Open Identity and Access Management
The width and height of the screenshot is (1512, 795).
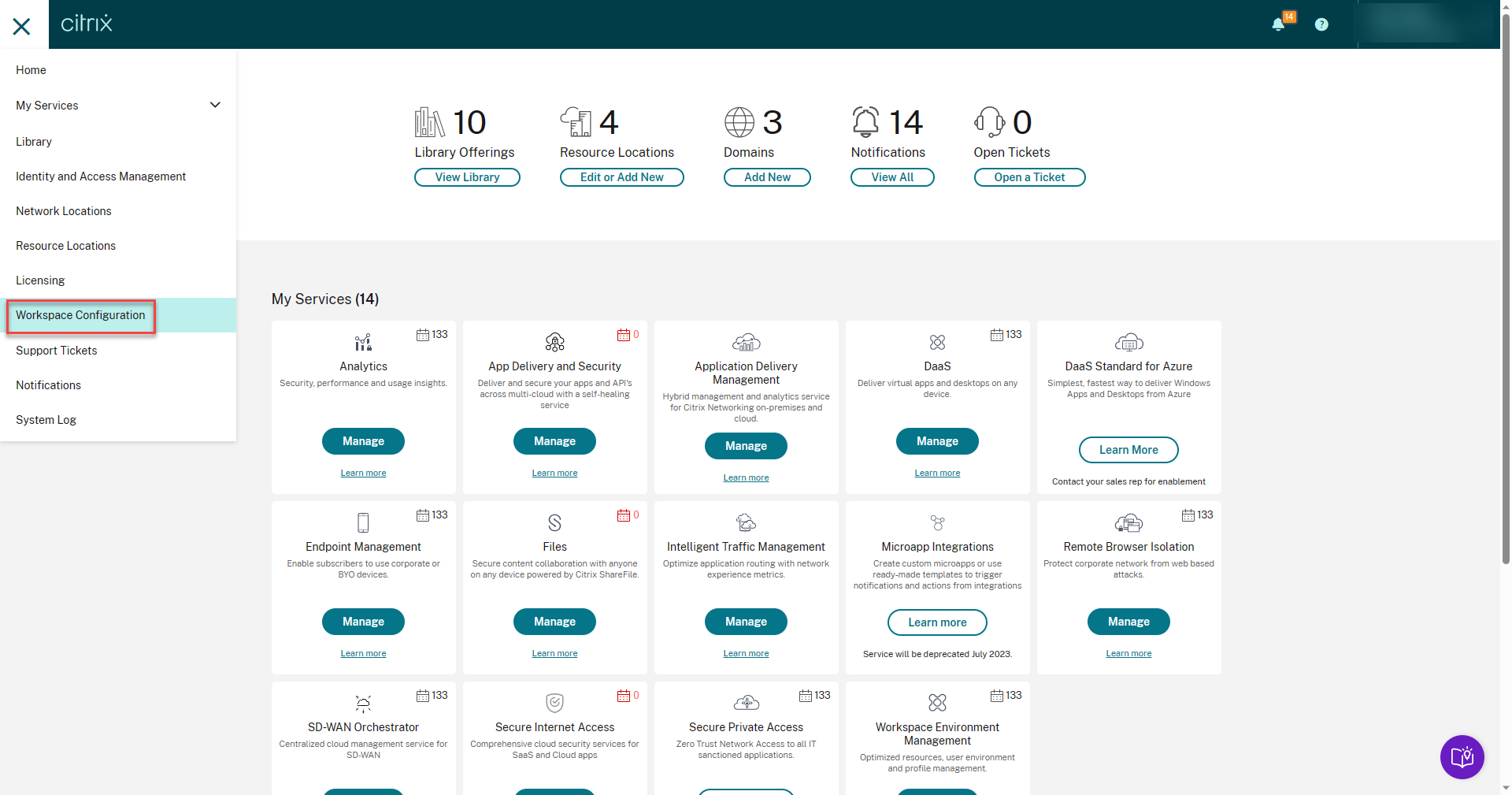tap(101, 176)
